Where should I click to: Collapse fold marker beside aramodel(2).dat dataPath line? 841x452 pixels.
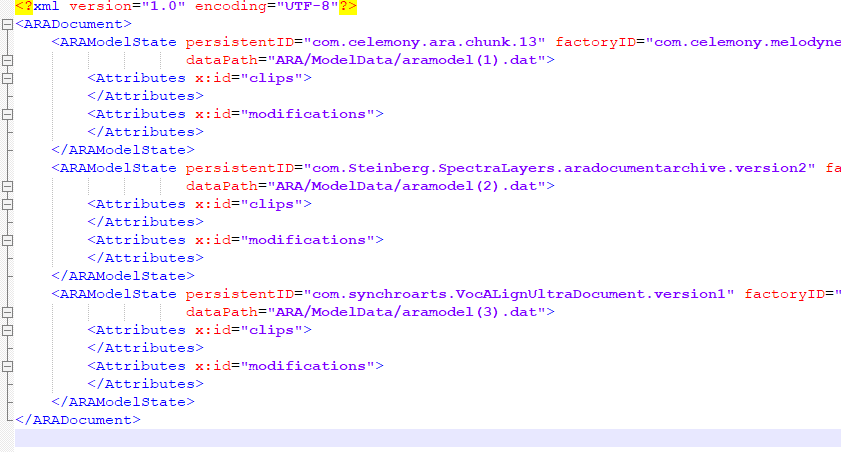[x=8, y=186]
